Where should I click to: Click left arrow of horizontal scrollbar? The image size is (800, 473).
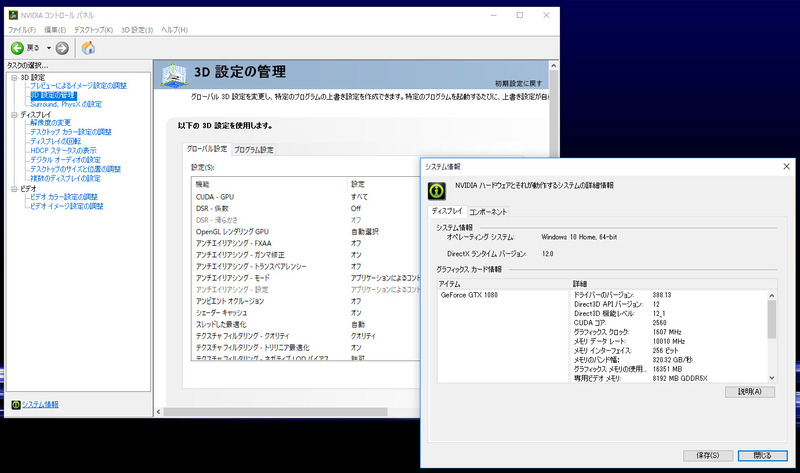coord(158,411)
